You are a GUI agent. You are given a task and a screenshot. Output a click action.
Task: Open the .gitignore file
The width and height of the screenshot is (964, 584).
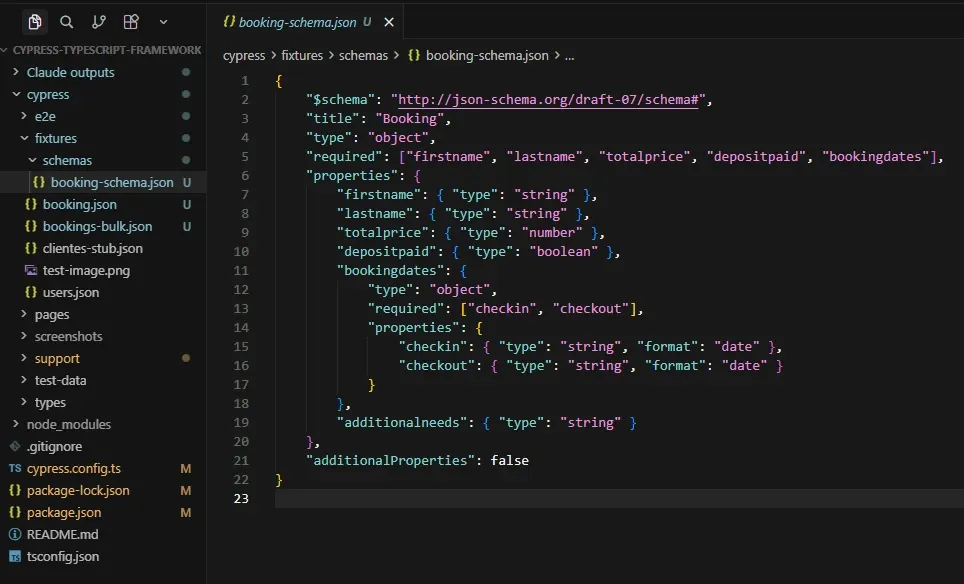click(x=103, y=446)
